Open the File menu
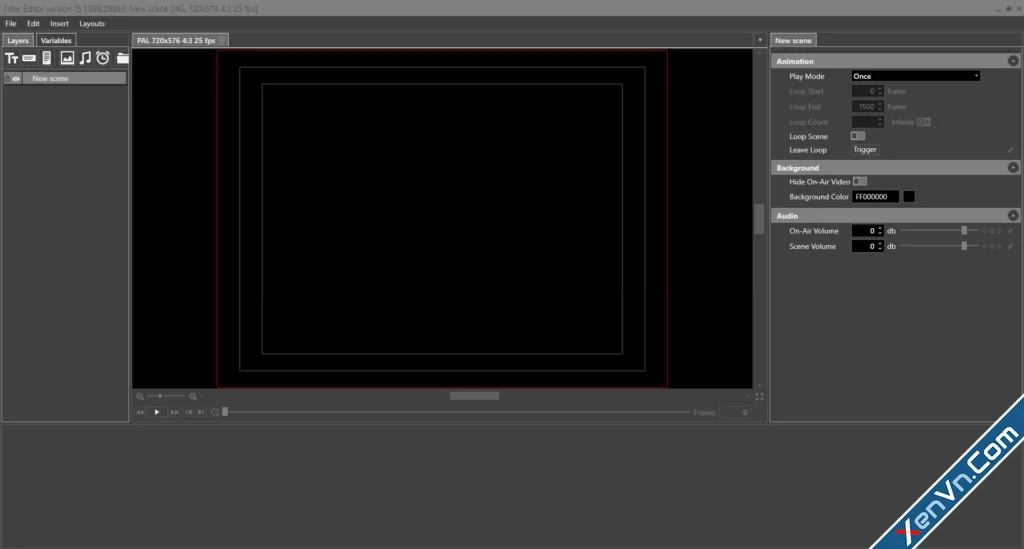Screen dimensions: 1024x549 pyautogui.click(x=11, y=24)
